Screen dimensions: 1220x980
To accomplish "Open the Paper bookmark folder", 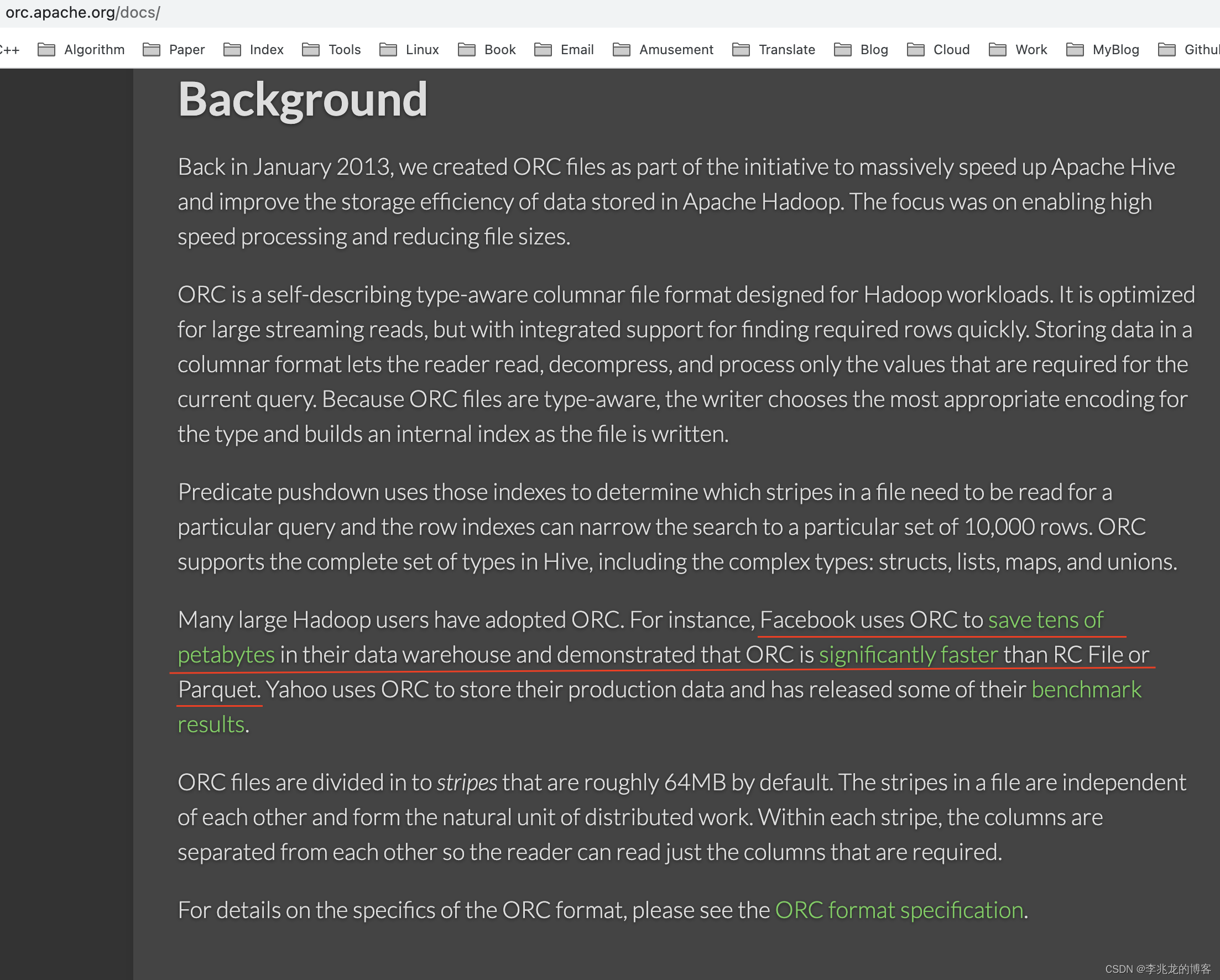I will (x=174, y=50).
